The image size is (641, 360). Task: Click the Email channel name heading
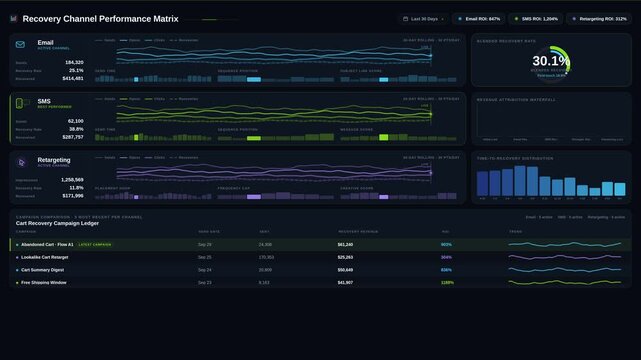pos(45,42)
